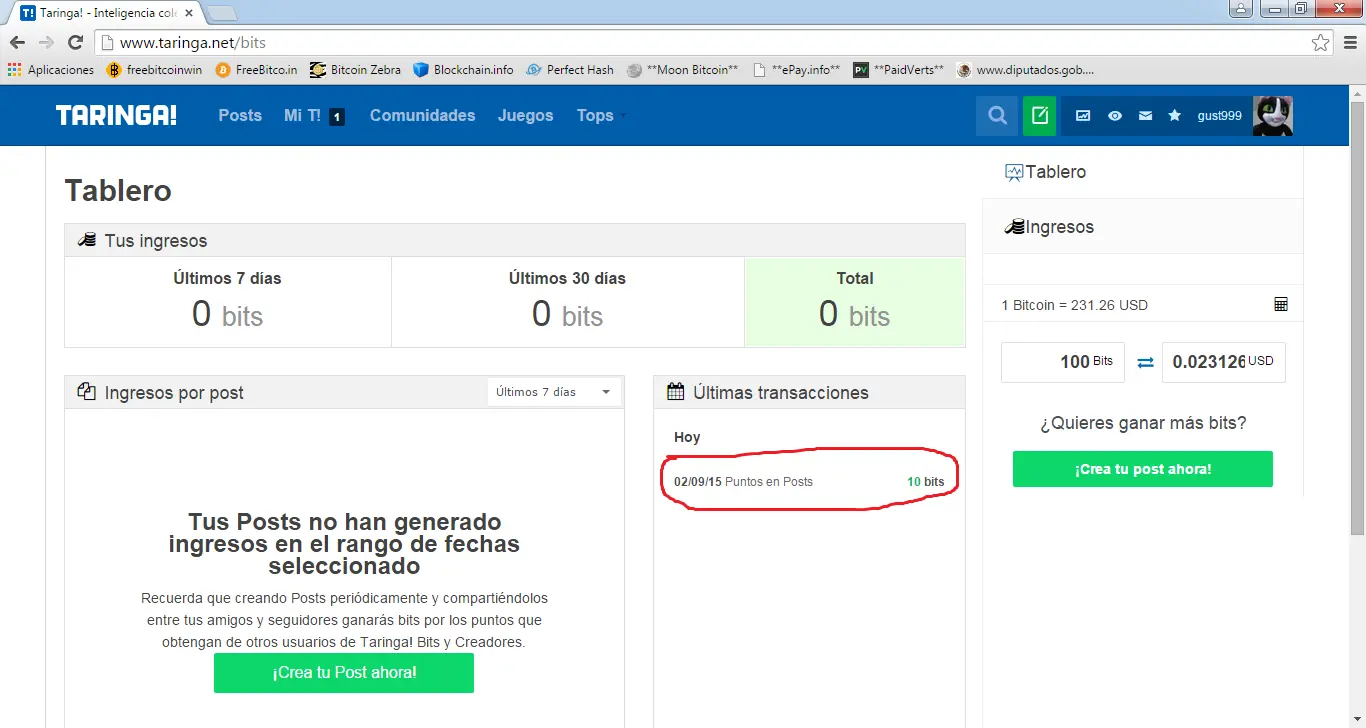Click the gust999 cat avatar
The height and width of the screenshot is (728, 1366).
[1273, 116]
